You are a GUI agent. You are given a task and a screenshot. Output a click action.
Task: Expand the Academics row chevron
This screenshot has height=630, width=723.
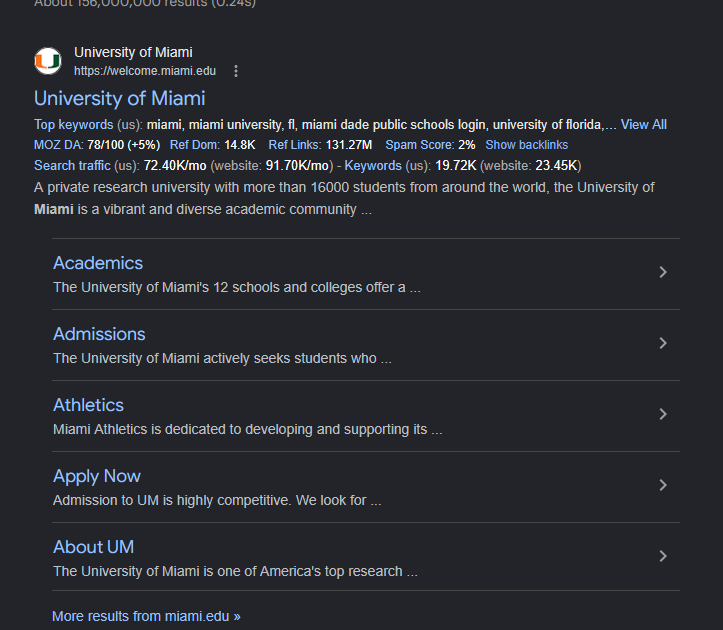[663, 272]
